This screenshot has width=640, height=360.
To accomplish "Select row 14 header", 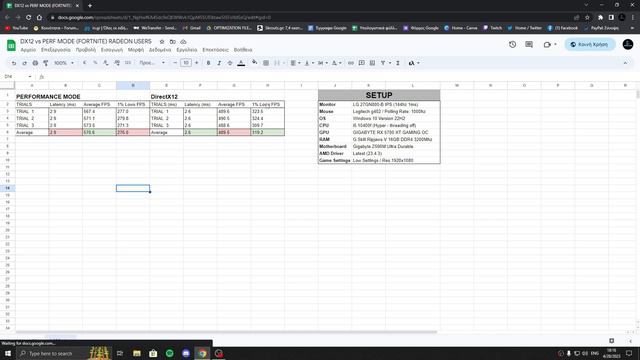I will (7, 188).
